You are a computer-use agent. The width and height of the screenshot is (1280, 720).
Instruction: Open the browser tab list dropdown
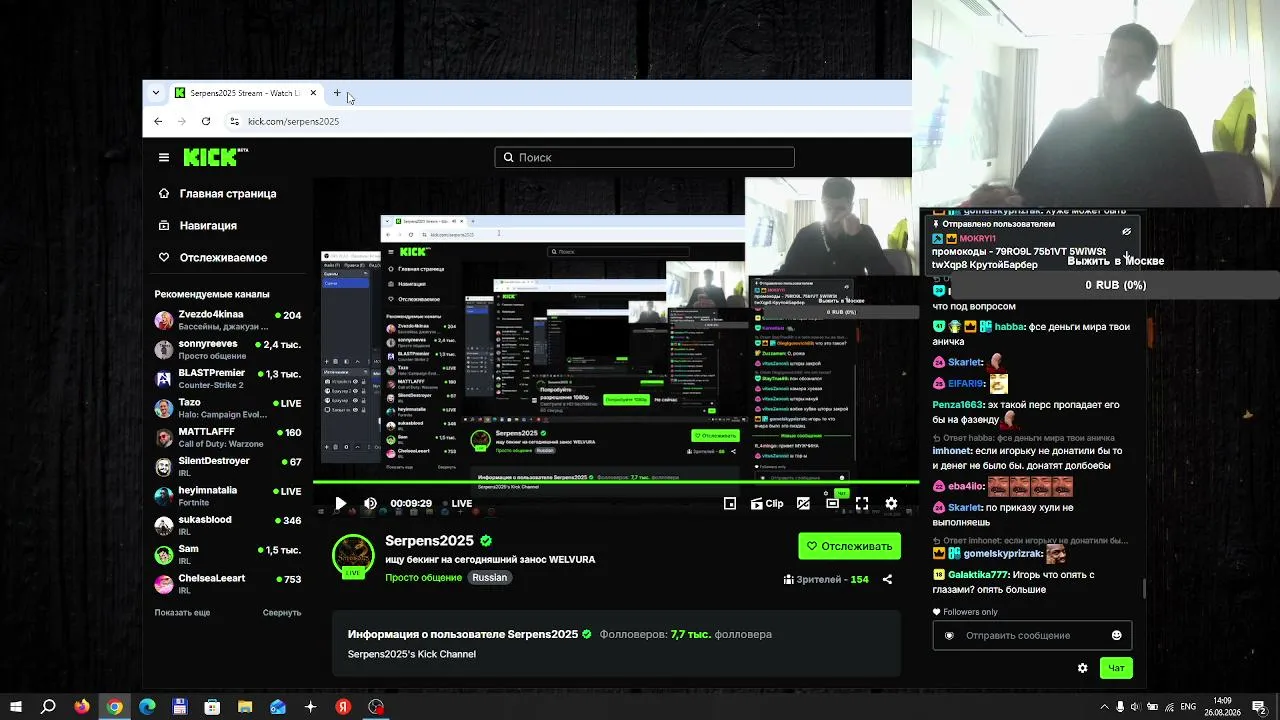[x=155, y=93]
